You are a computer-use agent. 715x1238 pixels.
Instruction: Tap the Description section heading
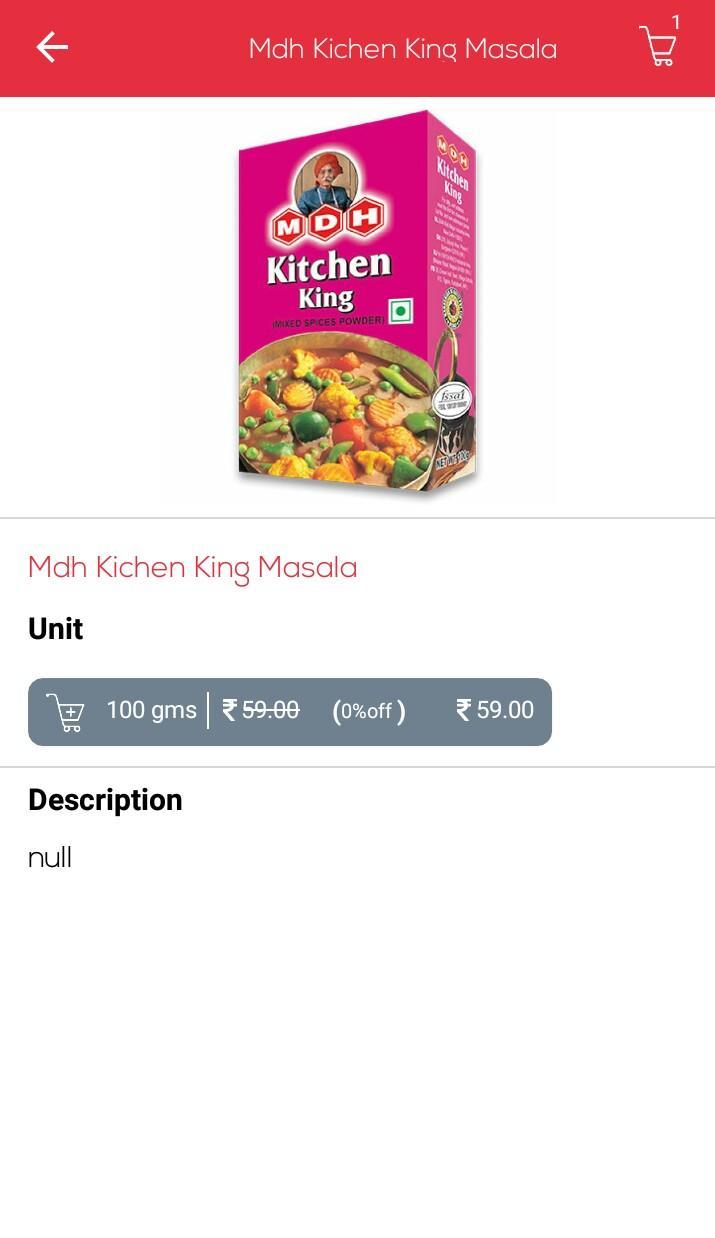pyautogui.click(x=105, y=800)
